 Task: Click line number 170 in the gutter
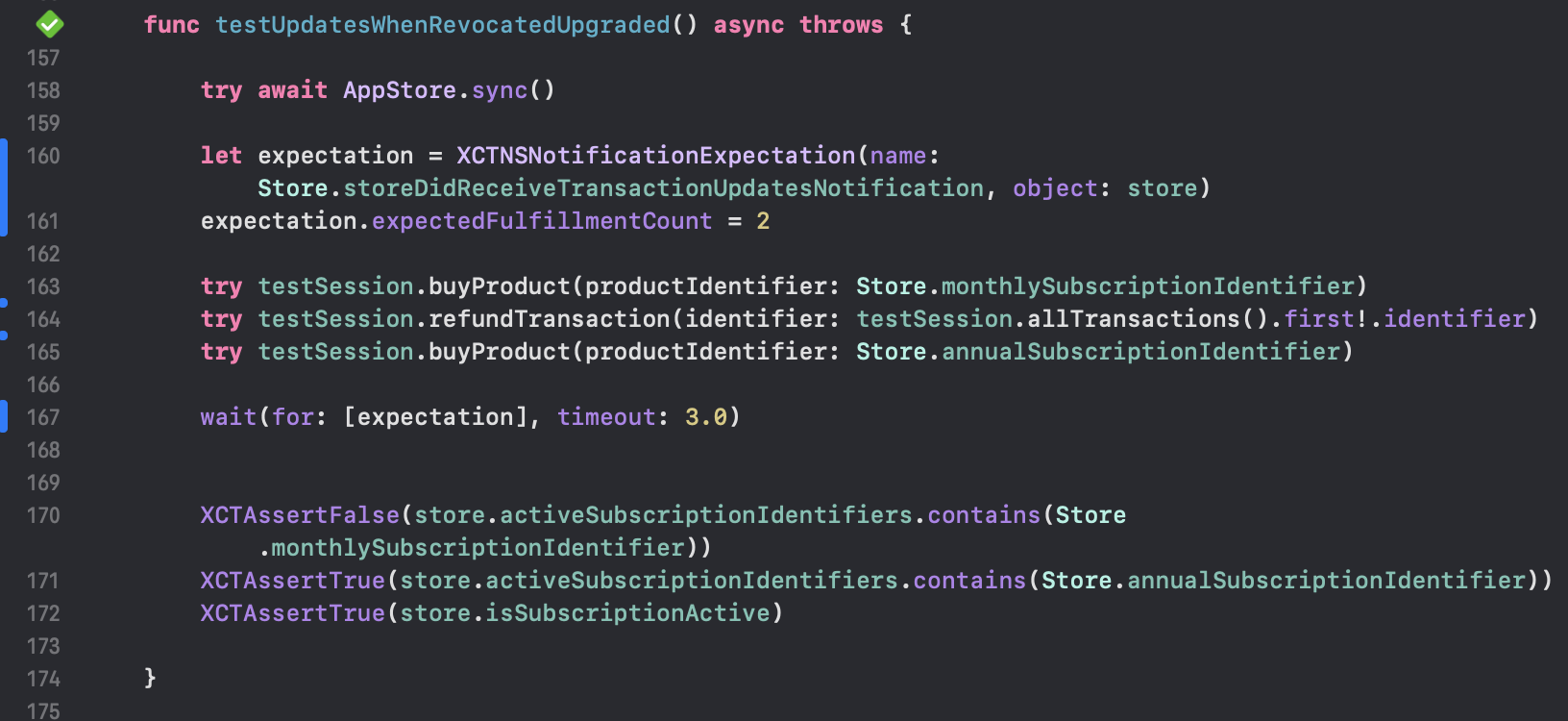pyautogui.click(x=43, y=515)
